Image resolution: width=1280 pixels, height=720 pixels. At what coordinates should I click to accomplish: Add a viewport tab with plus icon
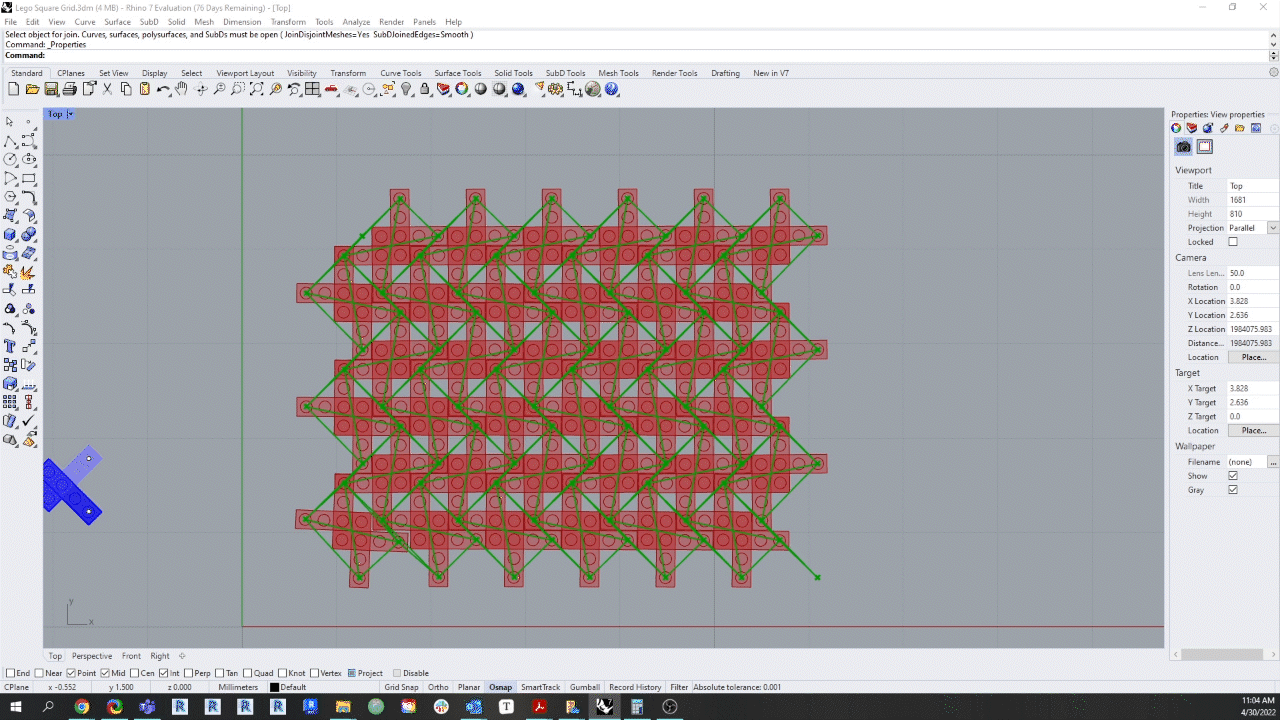(182, 656)
